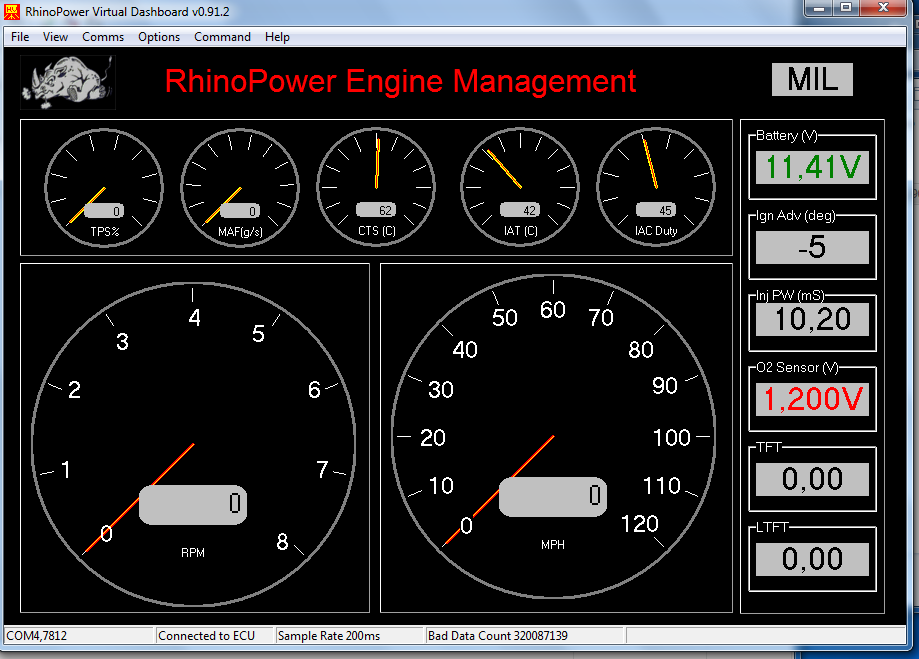Open the File menu

pyautogui.click(x=20, y=37)
